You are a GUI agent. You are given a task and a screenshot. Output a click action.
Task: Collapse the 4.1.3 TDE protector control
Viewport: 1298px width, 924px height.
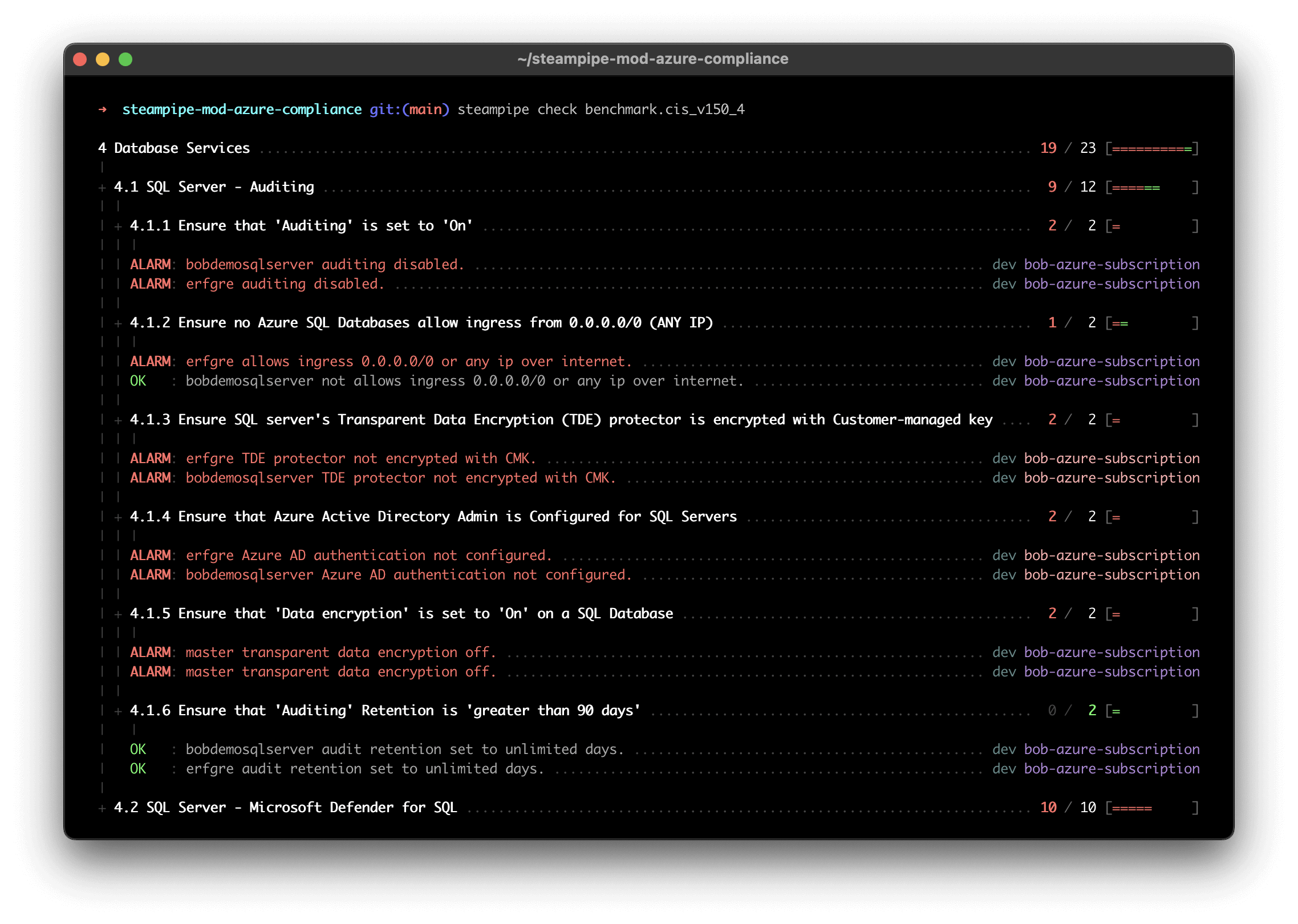click(118, 420)
